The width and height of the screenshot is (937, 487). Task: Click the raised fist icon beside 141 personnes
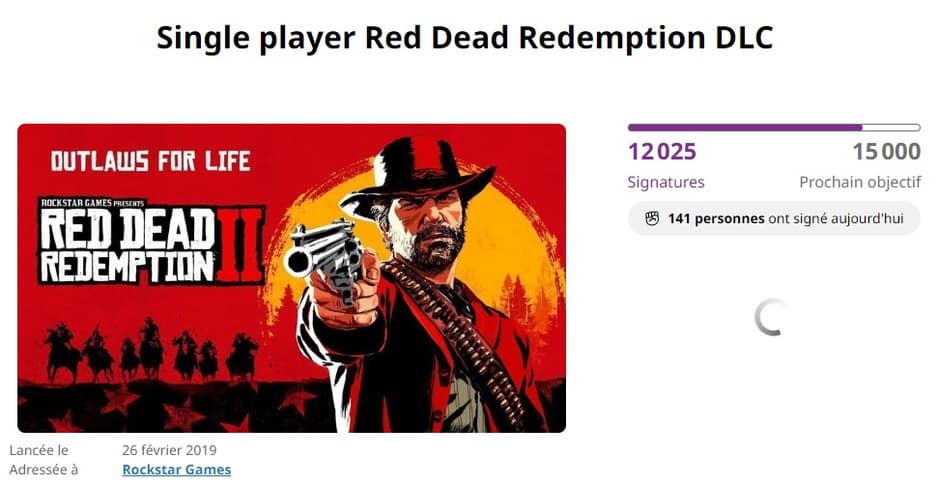pos(652,219)
